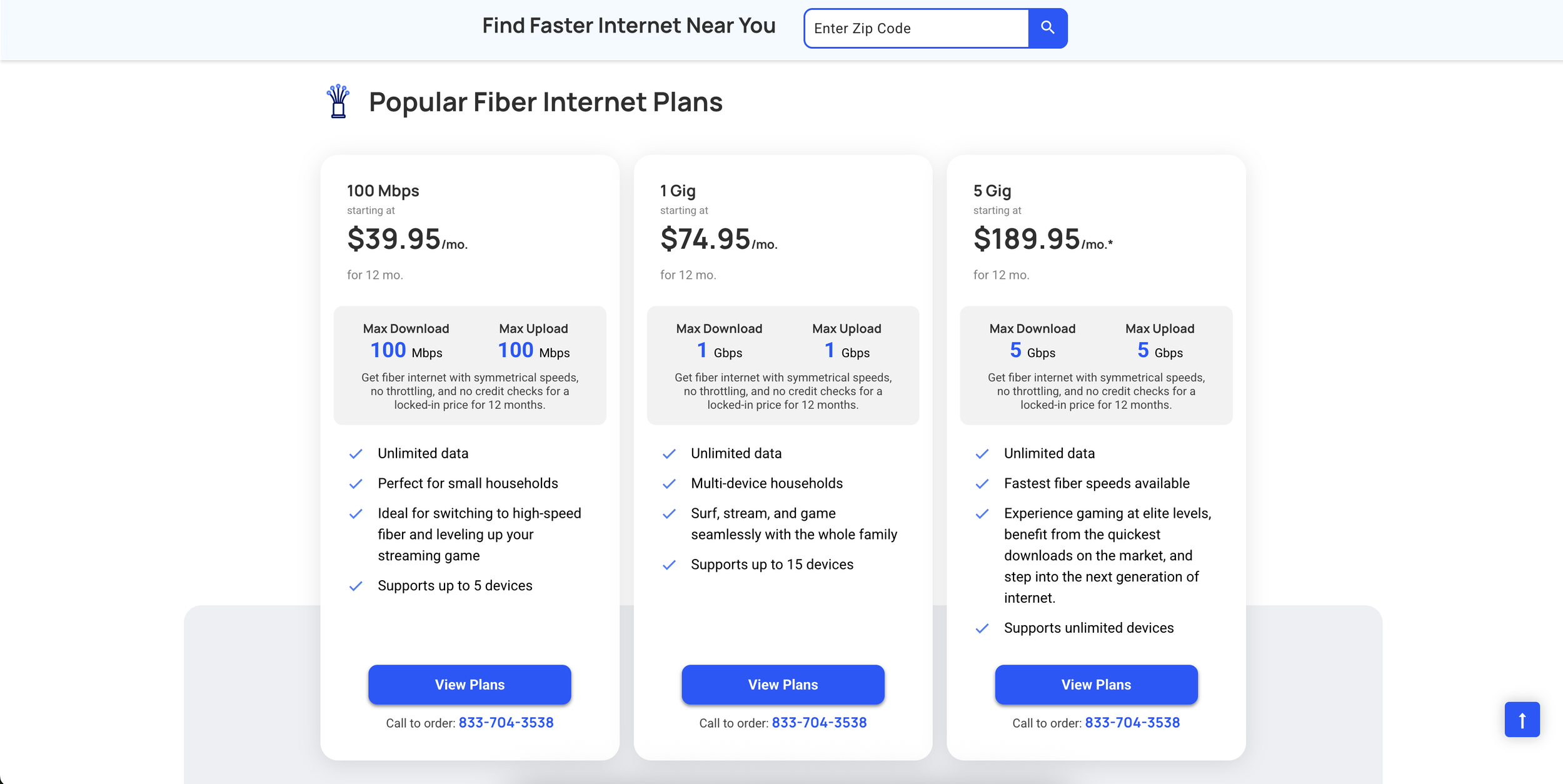The width and height of the screenshot is (1563, 784).
Task: Click checkmark next to Supports unlimited devices
Action: tap(982, 628)
